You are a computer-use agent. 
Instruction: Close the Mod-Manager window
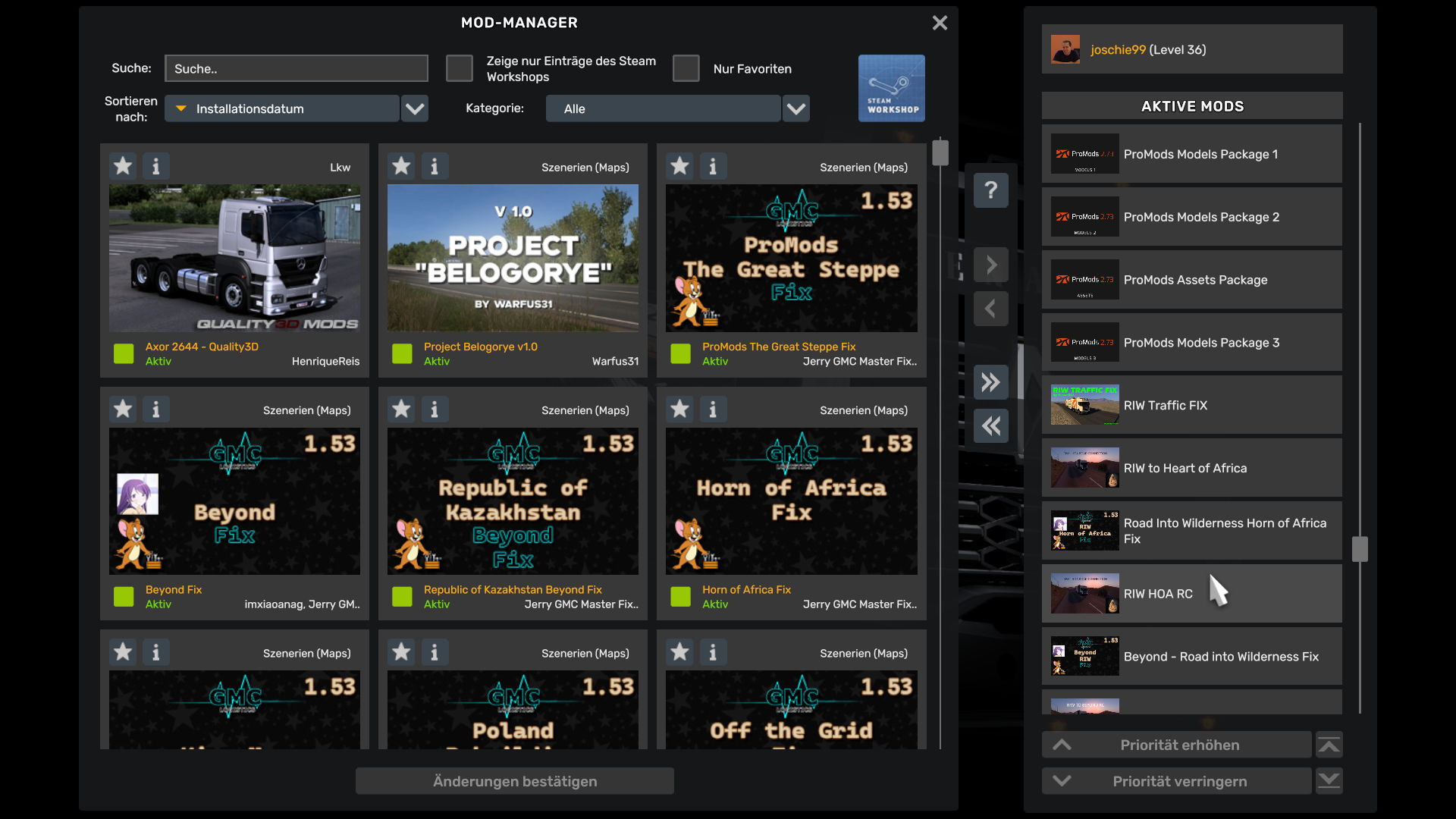click(x=940, y=23)
